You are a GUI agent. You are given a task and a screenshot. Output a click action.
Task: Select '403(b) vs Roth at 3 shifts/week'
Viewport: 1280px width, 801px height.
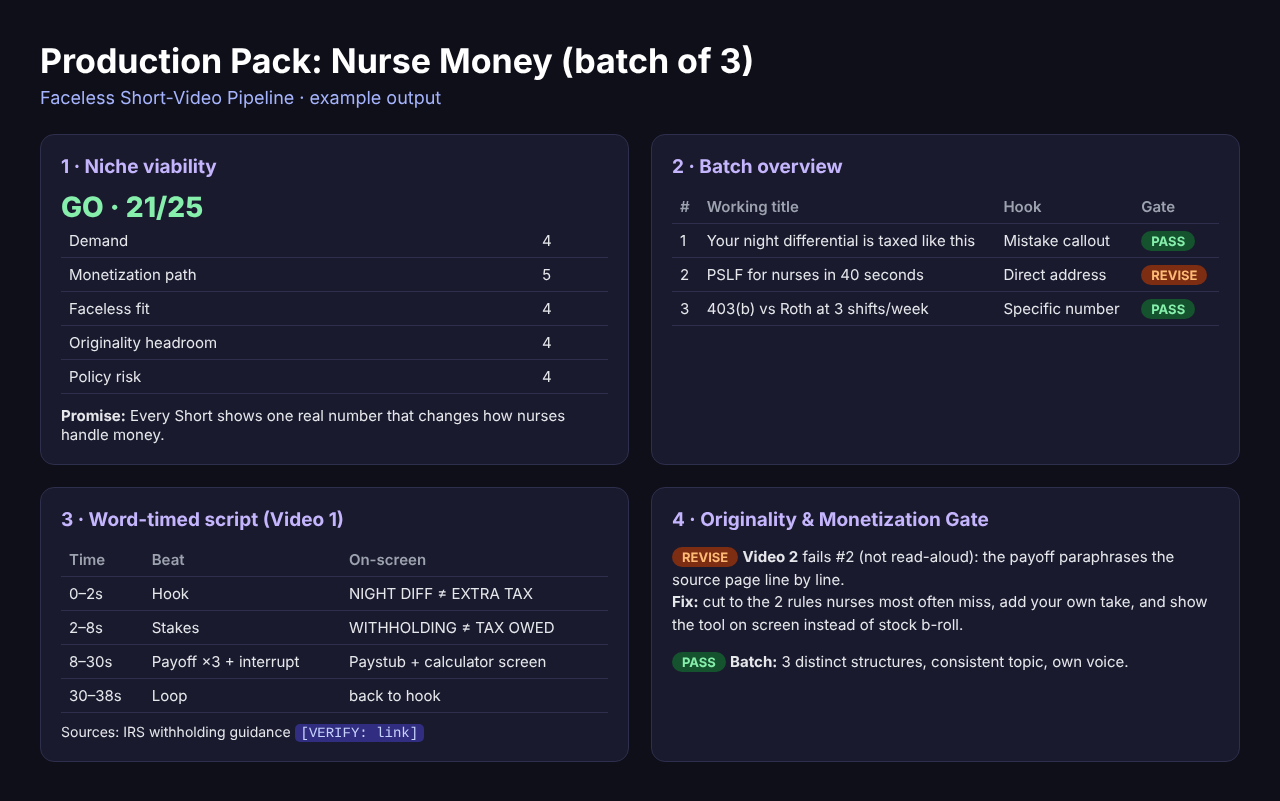pyautogui.click(x=818, y=309)
